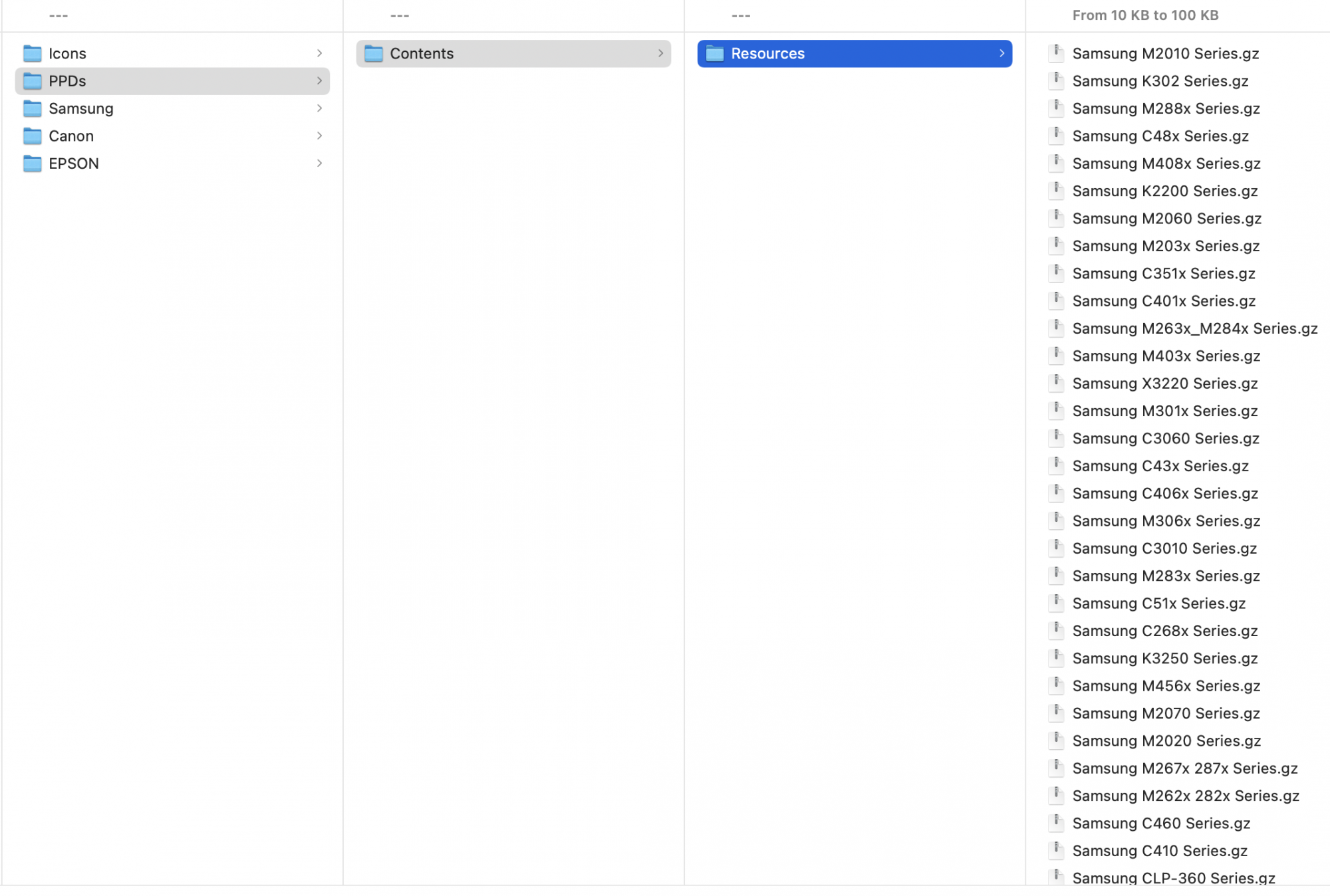Select the PPDs folder row

tap(172, 81)
